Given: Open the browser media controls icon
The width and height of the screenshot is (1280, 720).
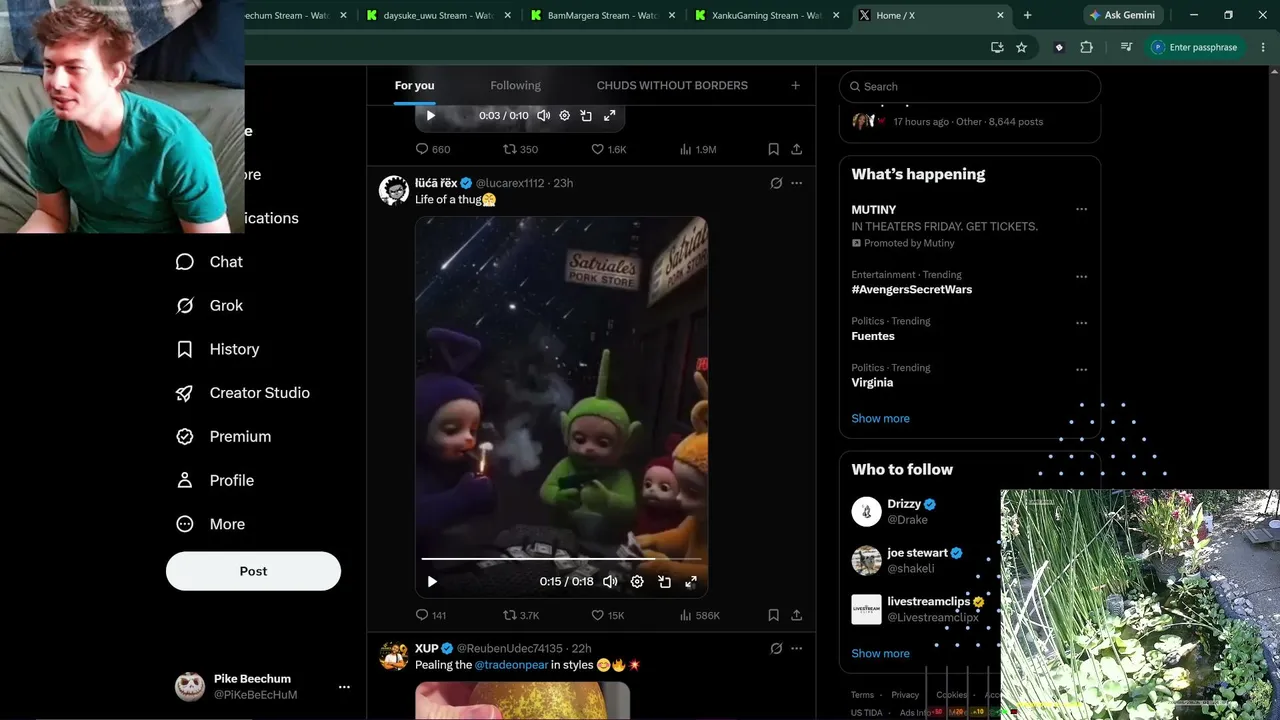Looking at the screenshot, I should 1126,47.
